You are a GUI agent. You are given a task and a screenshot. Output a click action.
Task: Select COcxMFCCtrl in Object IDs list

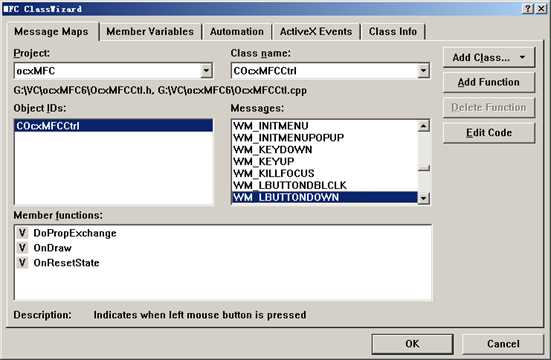[x=114, y=126]
